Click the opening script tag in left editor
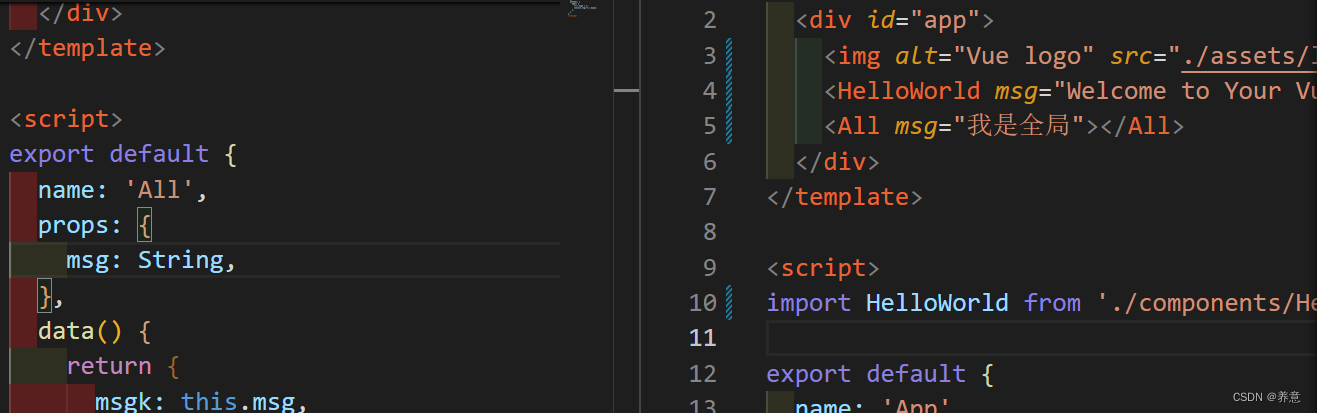 (66, 119)
